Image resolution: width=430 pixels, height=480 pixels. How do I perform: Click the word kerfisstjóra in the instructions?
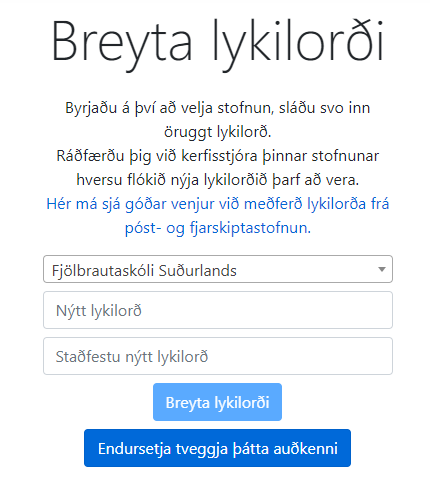click(219, 156)
